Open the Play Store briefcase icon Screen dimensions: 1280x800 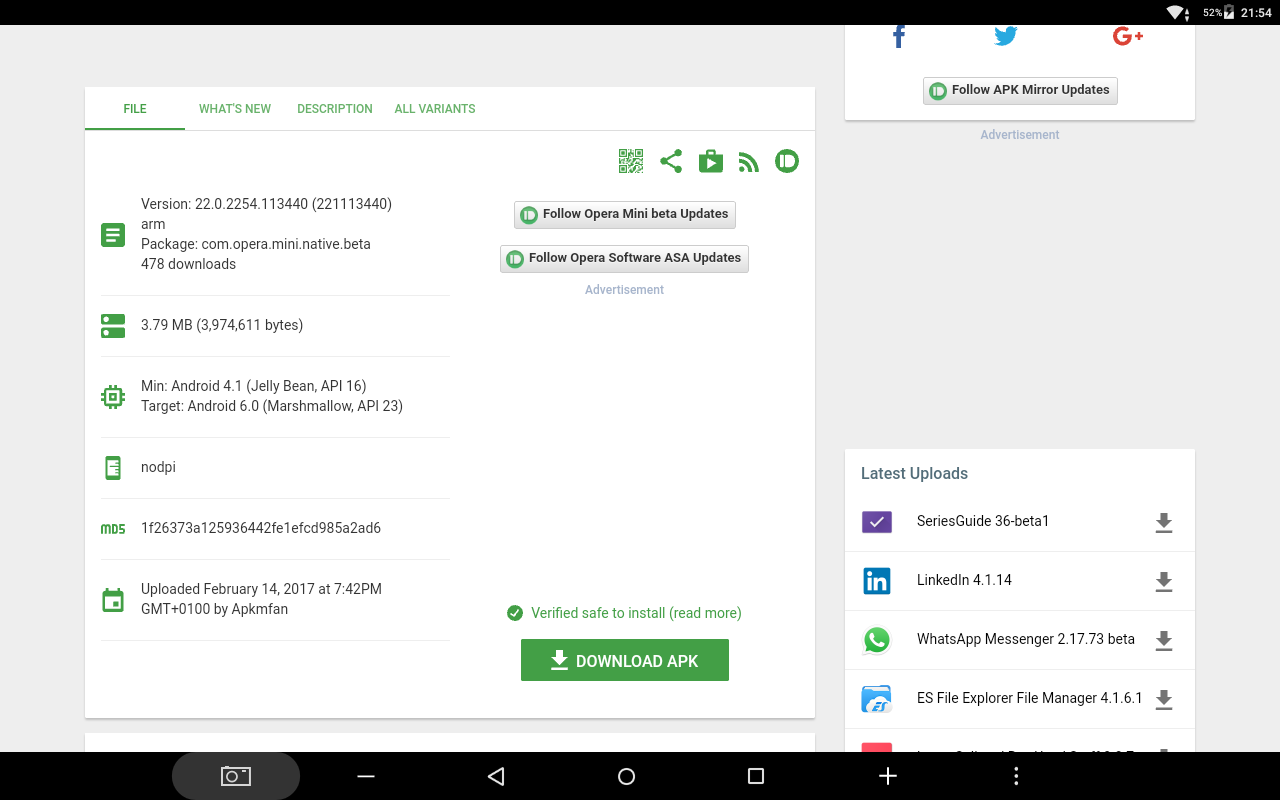click(x=711, y=161)
